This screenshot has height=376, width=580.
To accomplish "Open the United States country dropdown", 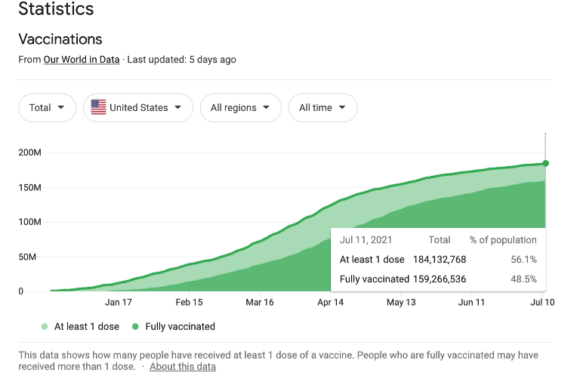I will [138, 108].
